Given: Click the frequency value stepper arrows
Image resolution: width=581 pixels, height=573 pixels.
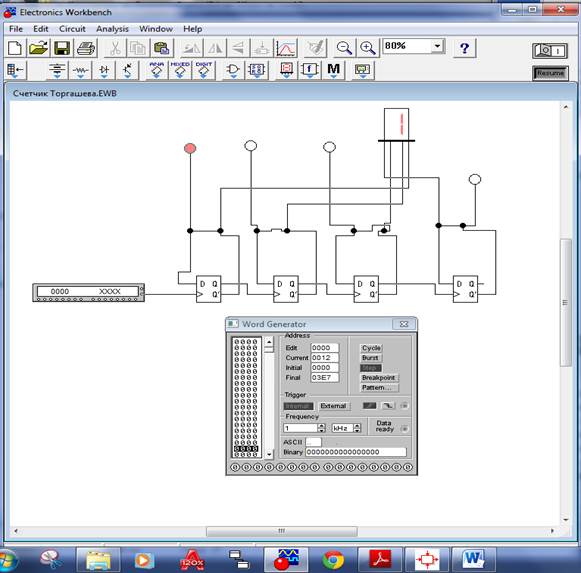Looking at the screenshot, I should (322, 428).
